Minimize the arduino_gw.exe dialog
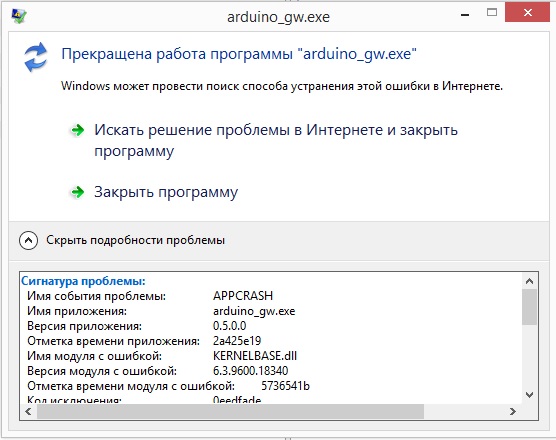 pos(465,15)
